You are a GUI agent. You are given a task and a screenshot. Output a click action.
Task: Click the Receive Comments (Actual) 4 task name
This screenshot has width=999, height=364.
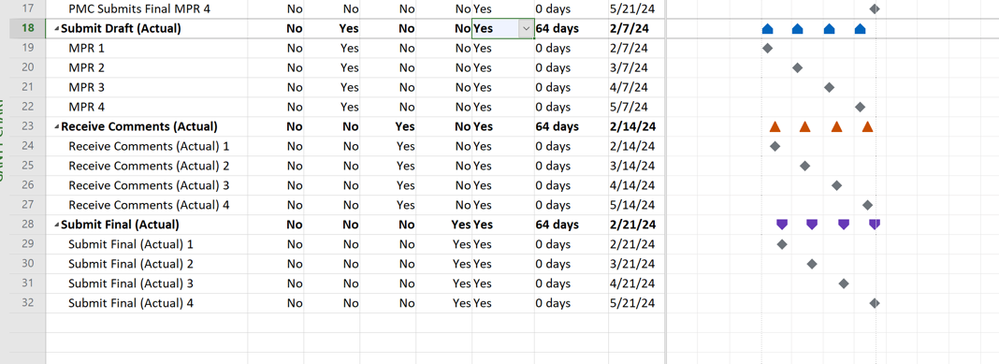[x=149, y=205]
